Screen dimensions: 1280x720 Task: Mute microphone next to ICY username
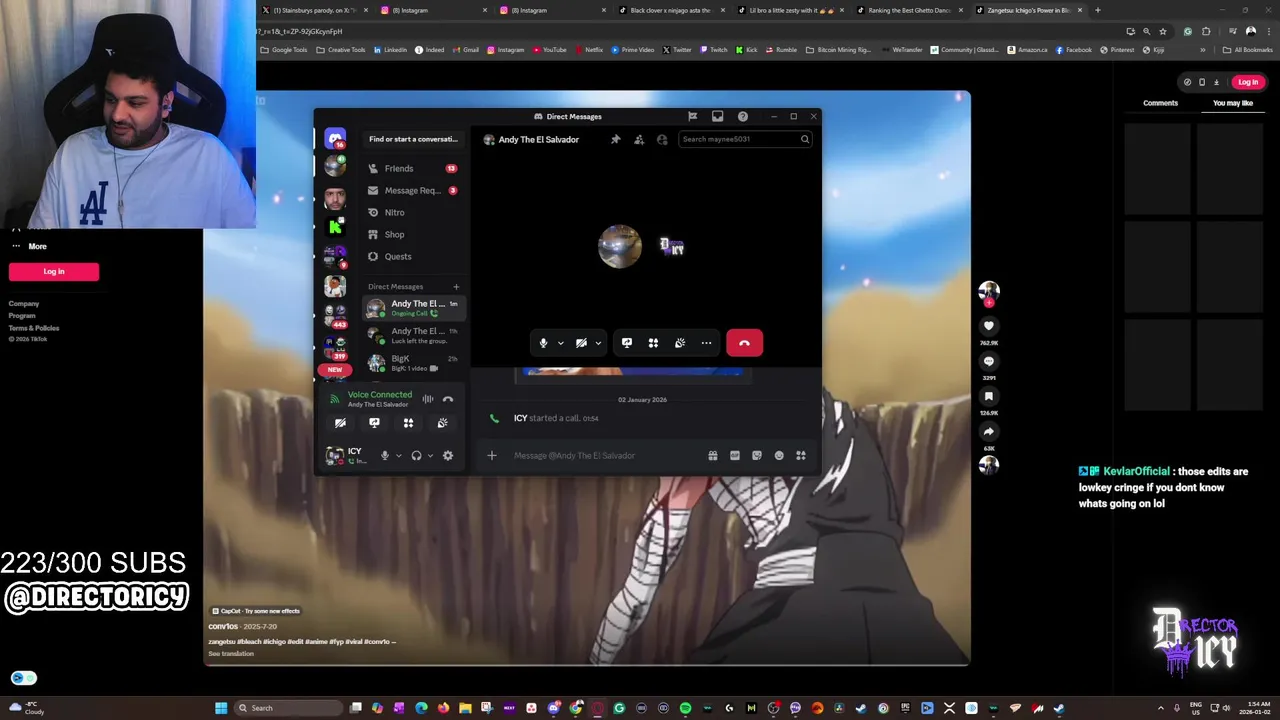(384, 455)
